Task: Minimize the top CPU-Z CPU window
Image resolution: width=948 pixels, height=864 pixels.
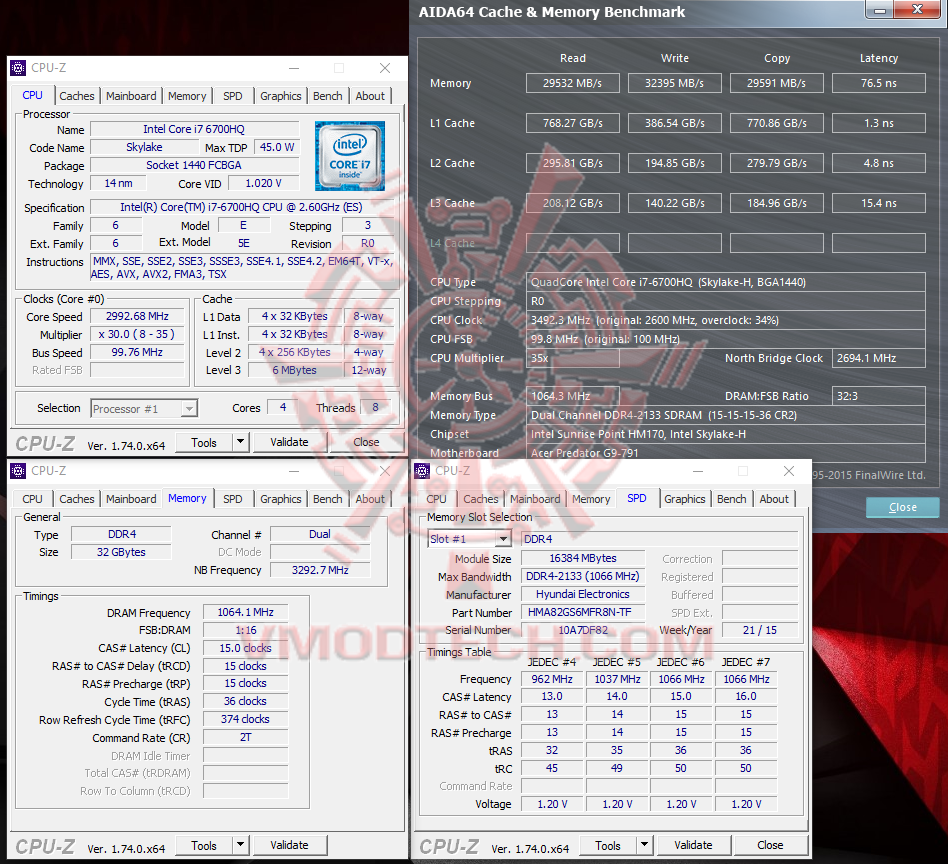Action: (294, 68)
